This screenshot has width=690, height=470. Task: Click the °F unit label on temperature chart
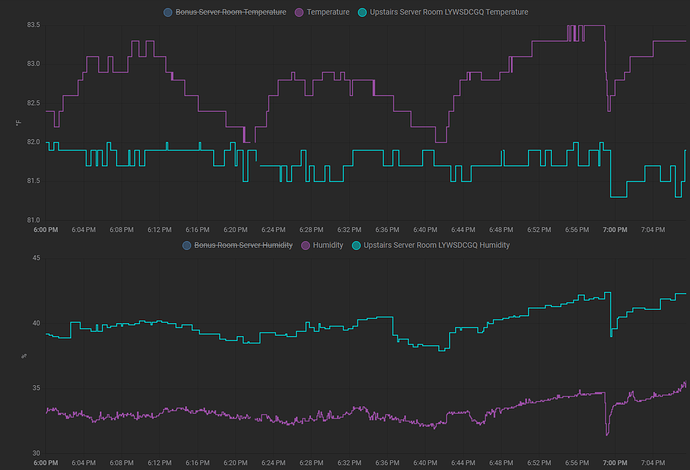[x=18, y=123]
